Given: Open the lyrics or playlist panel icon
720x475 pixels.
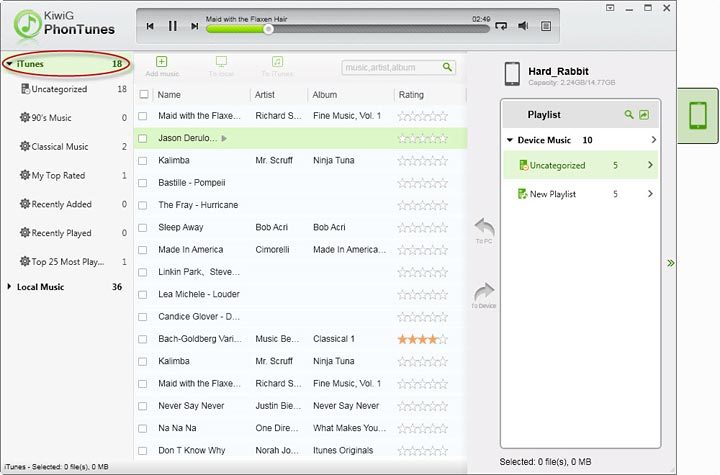Looking at the screenshot, I should tap(546, 26).
